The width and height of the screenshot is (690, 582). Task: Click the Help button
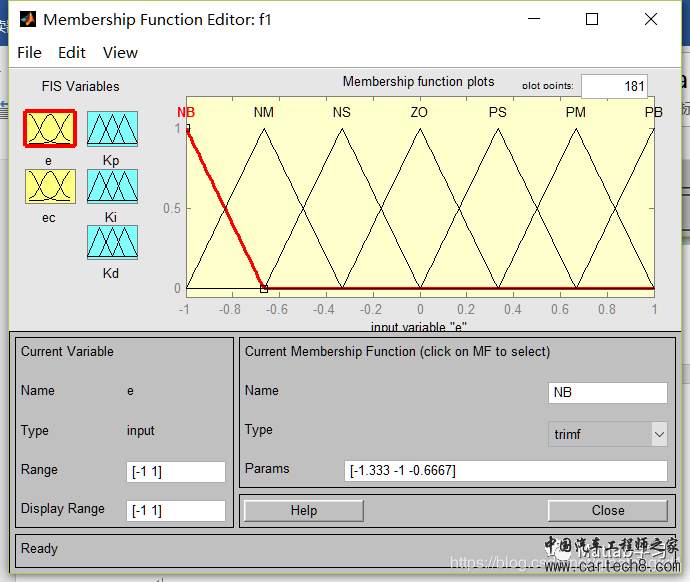(x=304, y=510)
